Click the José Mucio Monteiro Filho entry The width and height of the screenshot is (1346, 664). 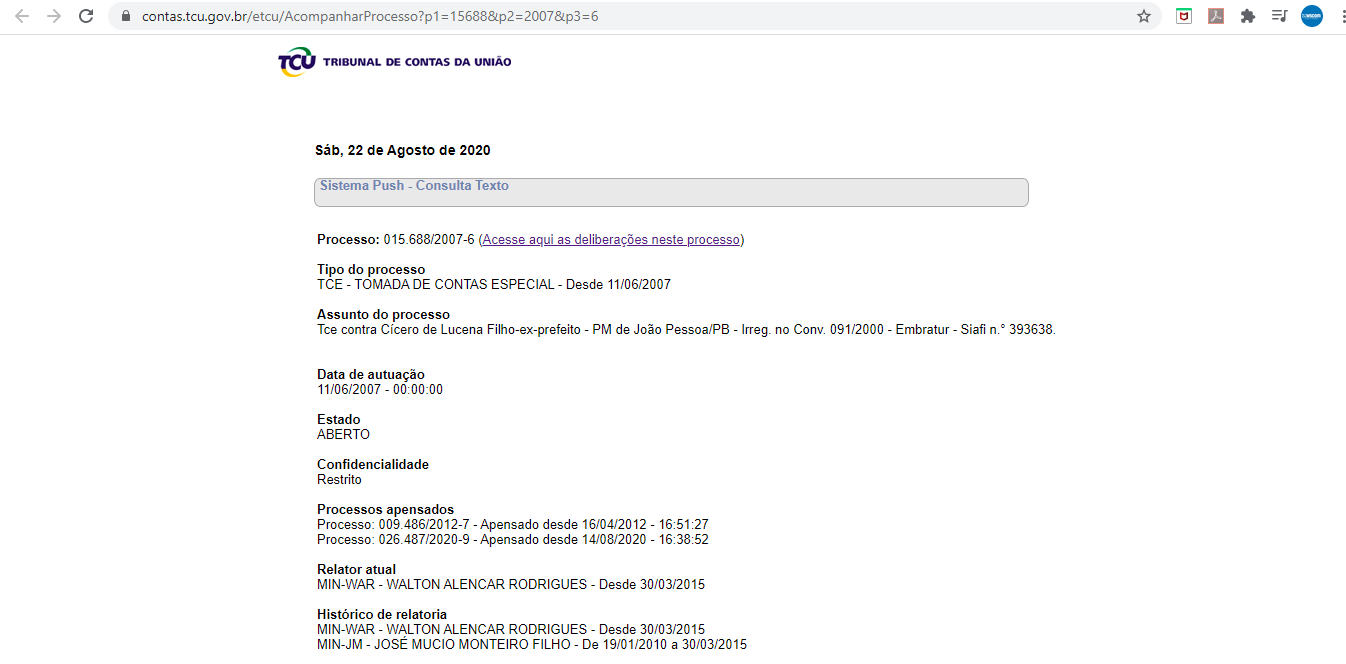click(531, 645)
